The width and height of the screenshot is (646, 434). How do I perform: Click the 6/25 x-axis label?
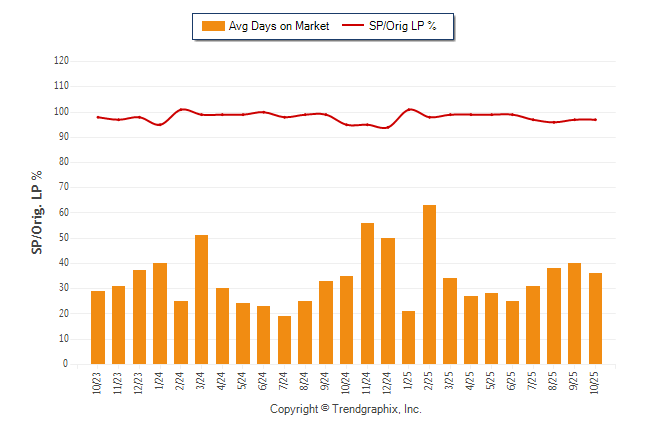click(512, 381)
